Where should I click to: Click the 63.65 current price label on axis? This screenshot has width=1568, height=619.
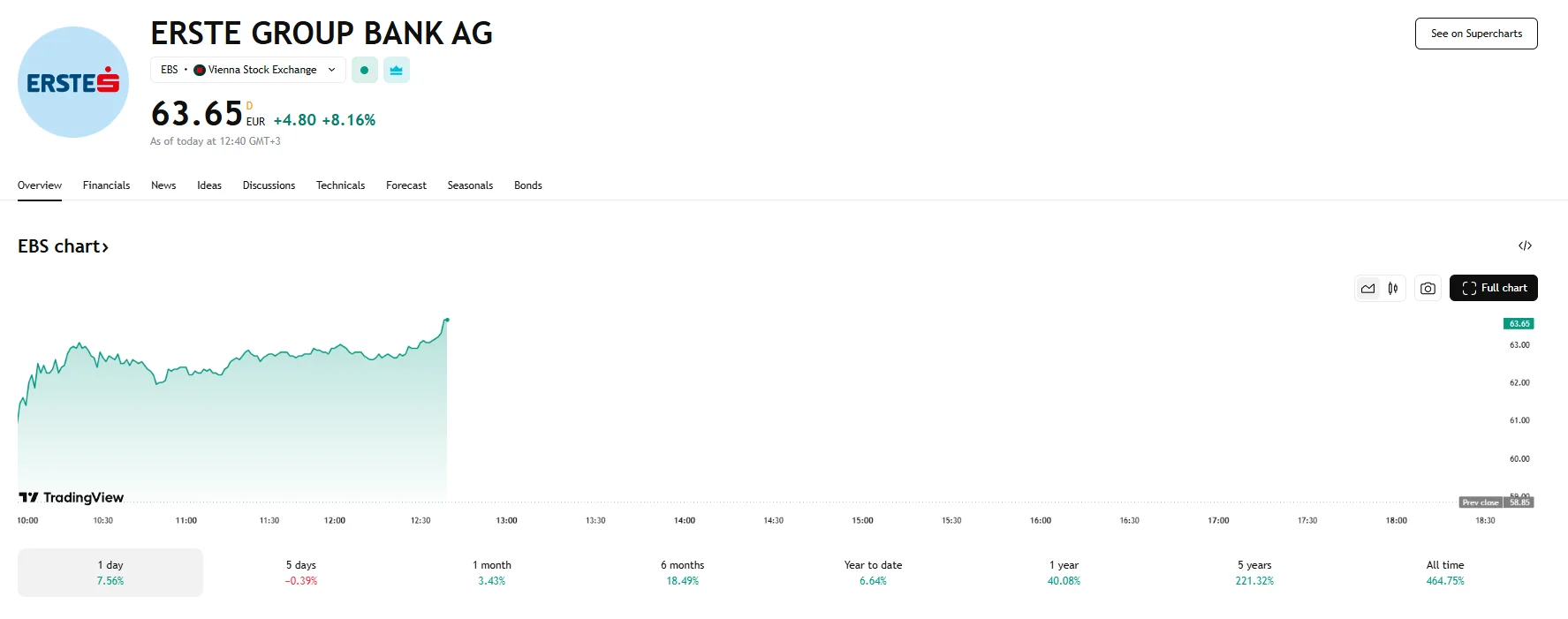pos(1519,324)
